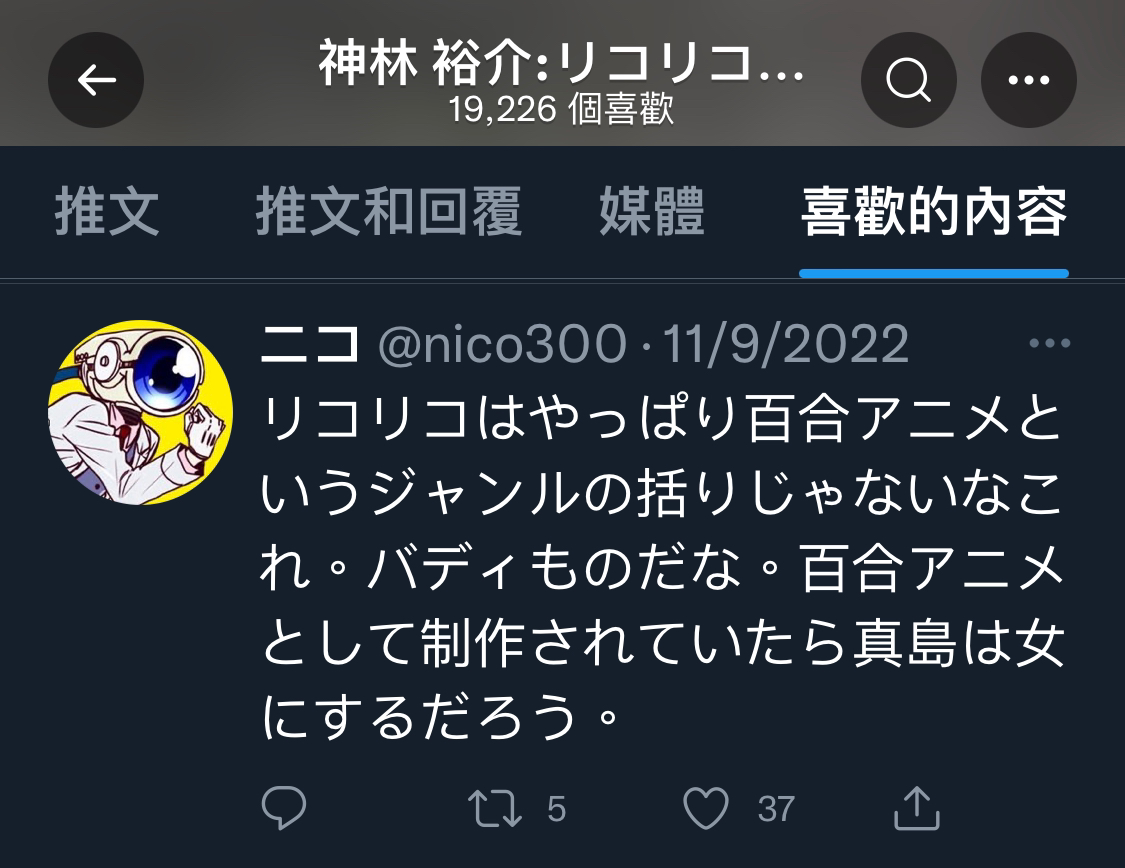The width and height of the screenshot is (1125, 868).
Task: Open the profile more options menu
Action: coord(1028,80)
